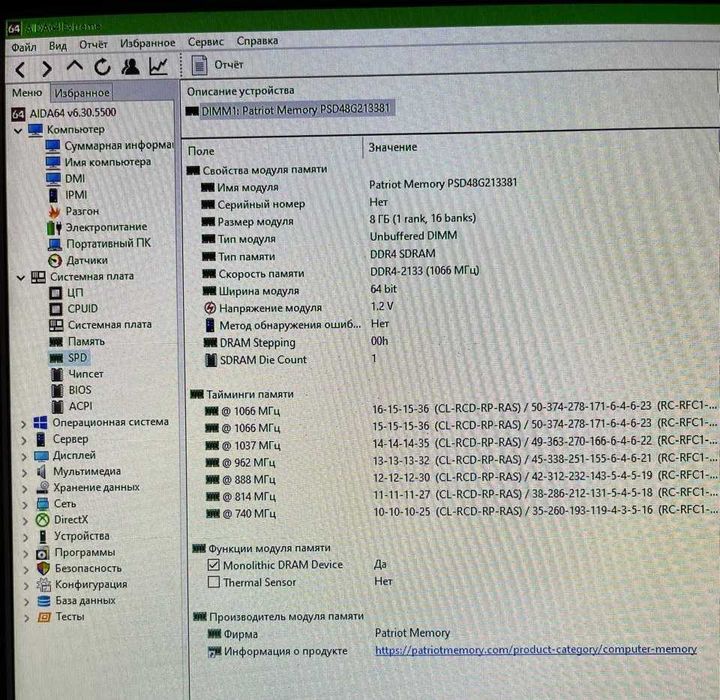
Task: Click the DMI icon in the tree
Action: [x=53, y=179]
